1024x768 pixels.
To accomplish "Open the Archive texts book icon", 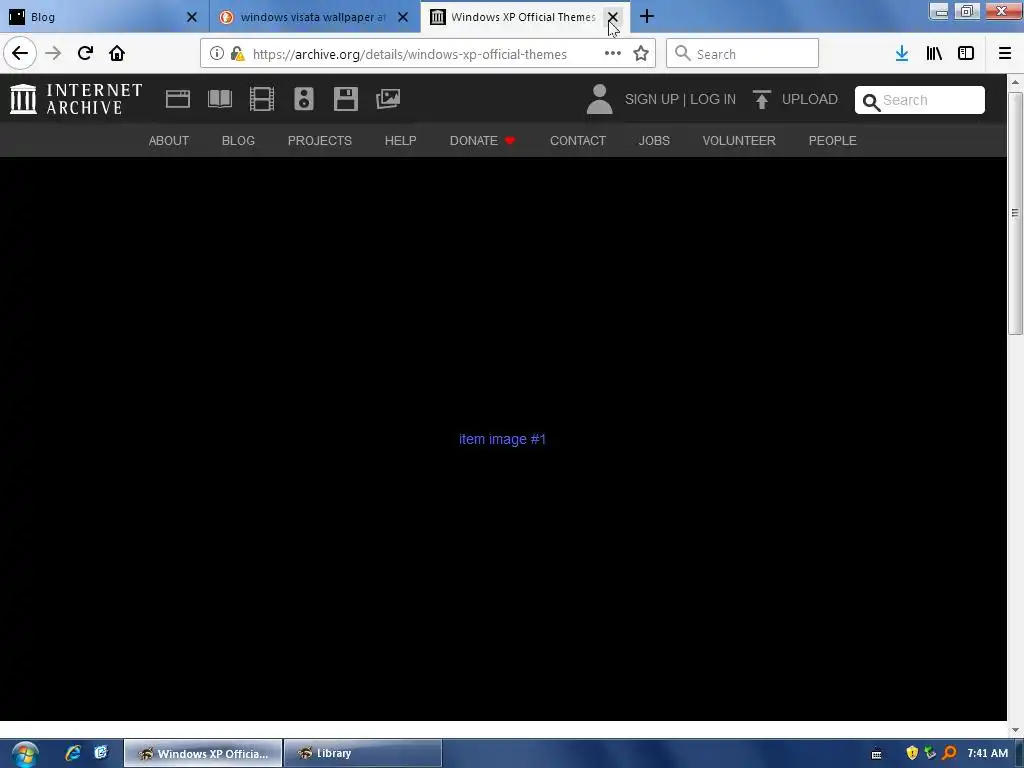I will coord(220,99).
